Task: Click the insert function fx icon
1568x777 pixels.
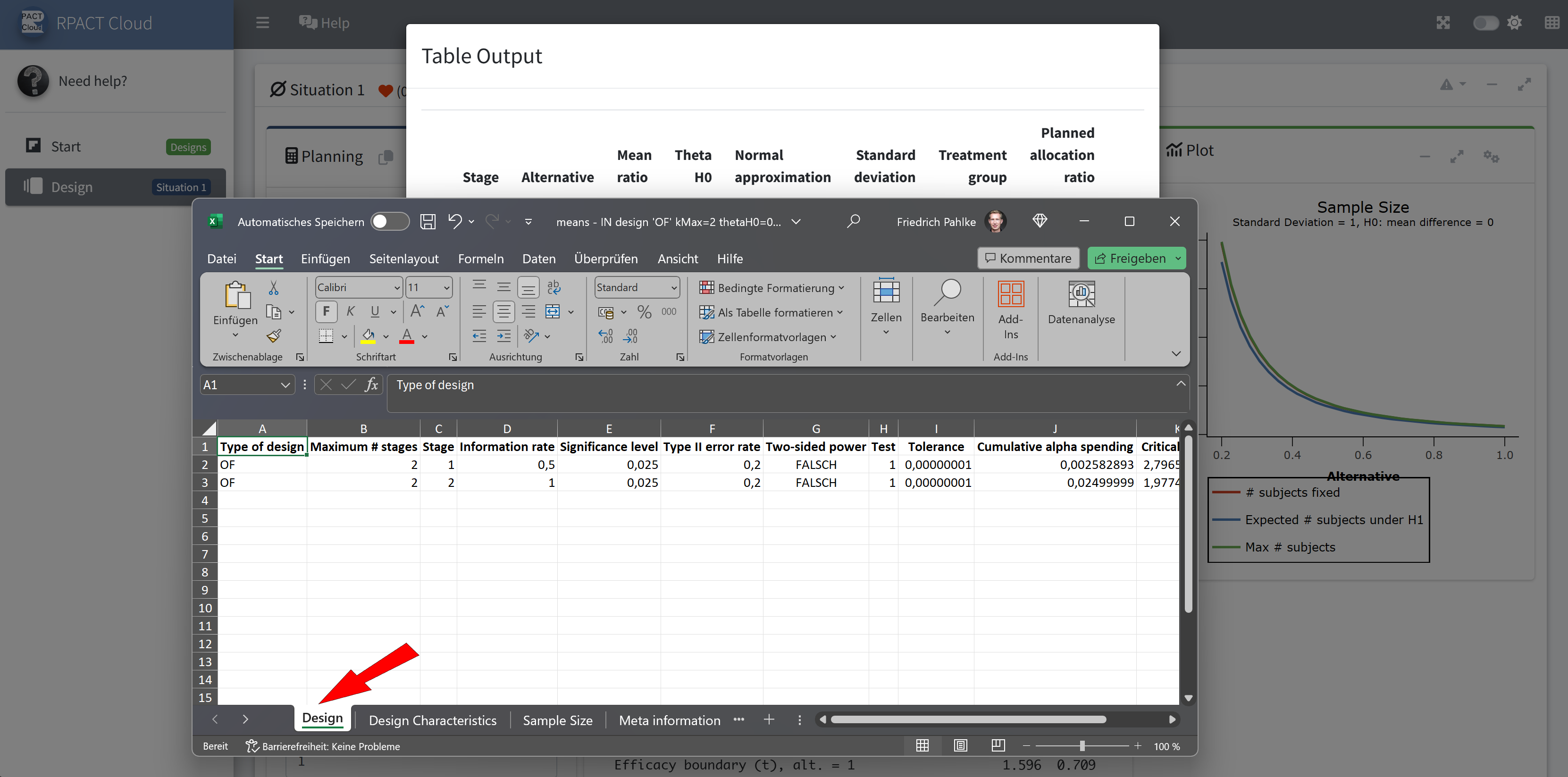Action: 371,384
